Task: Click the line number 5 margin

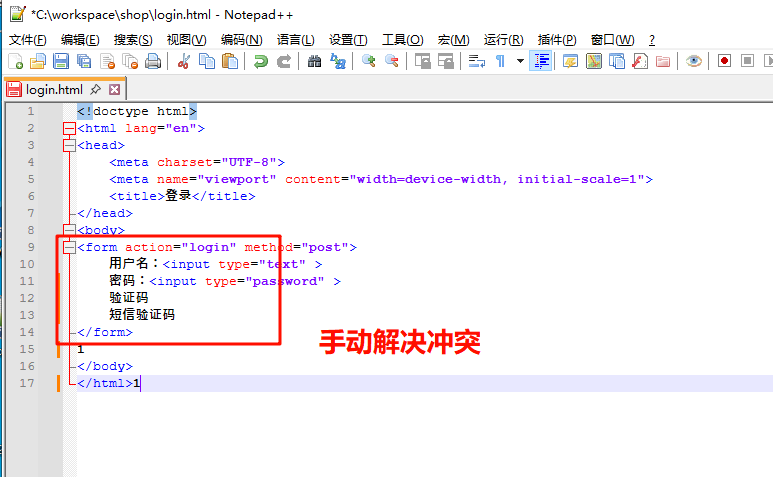Action: coord(31,179)
